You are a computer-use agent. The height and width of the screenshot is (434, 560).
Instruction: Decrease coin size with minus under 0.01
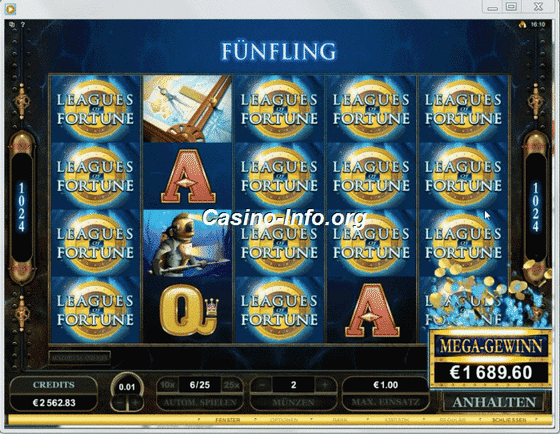coord(120,403)
